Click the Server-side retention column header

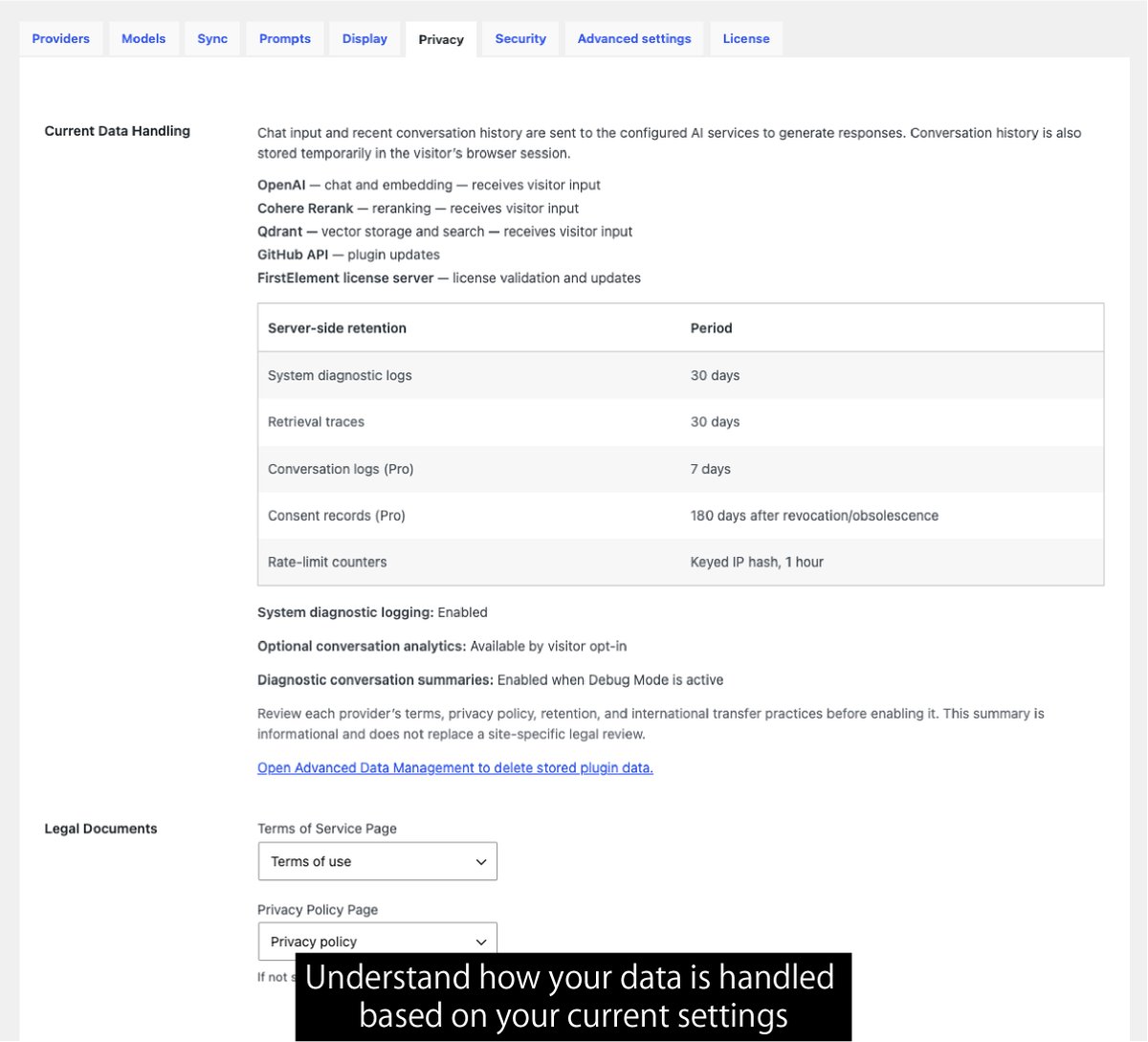click(x=337, y=328)
